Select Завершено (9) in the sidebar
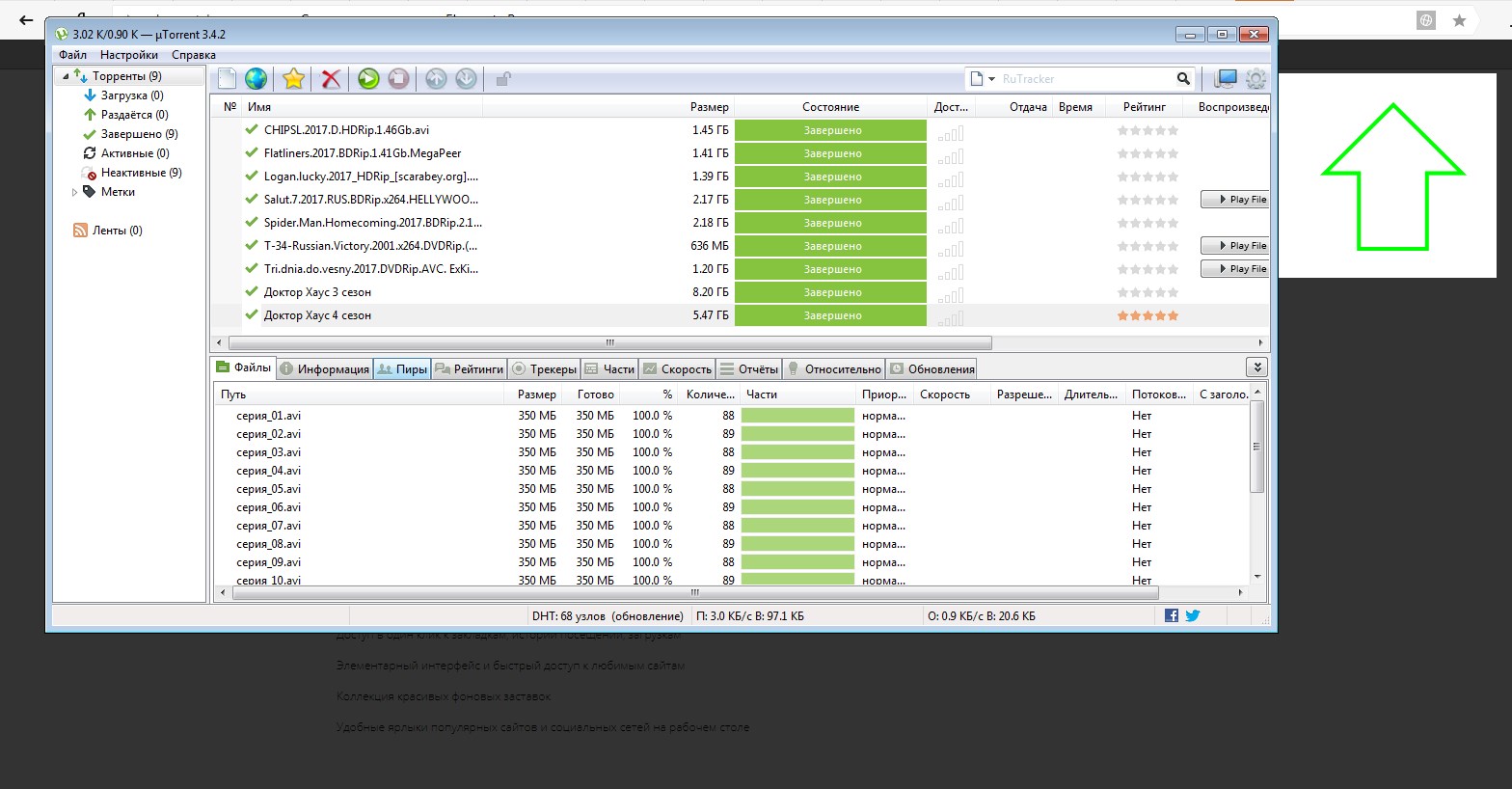This screenshot has height=789, width=1512. 139,134
